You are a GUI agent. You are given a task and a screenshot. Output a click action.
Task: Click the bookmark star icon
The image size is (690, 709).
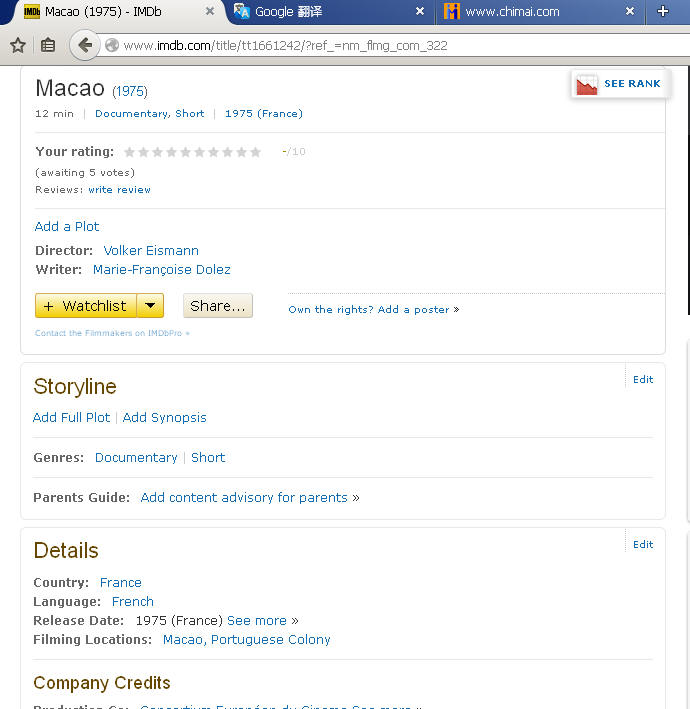pyautogui.click(x=18, y=45)
